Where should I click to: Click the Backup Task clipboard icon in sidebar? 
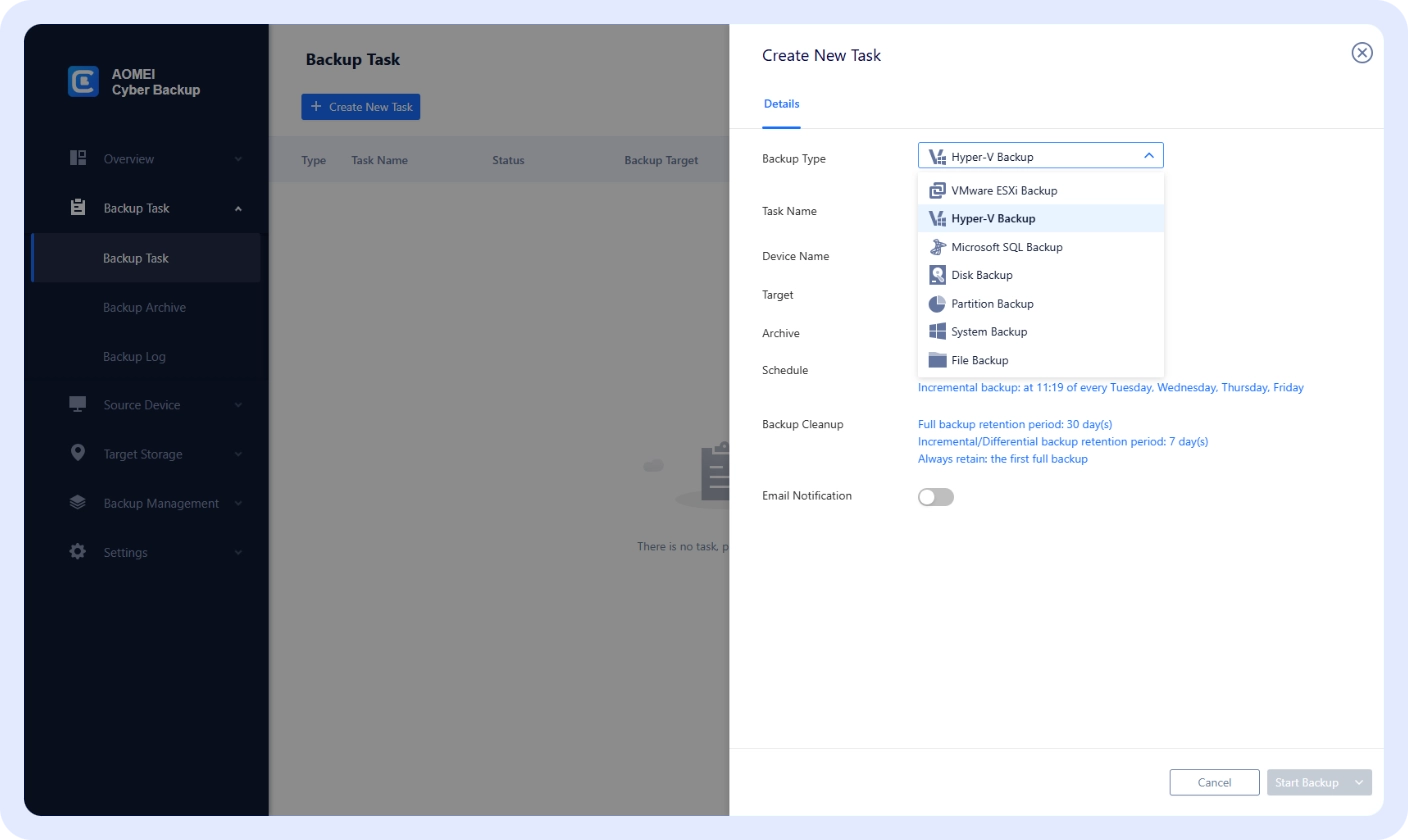pos(78,208)
